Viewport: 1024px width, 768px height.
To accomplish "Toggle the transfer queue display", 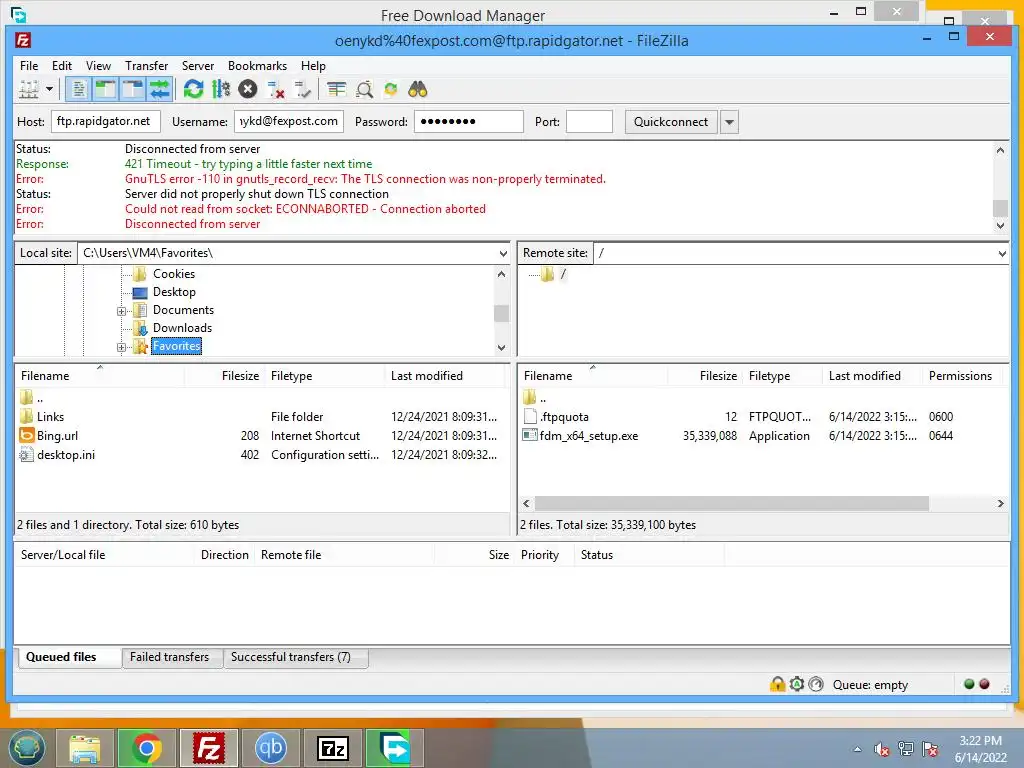I will (159, 89).
